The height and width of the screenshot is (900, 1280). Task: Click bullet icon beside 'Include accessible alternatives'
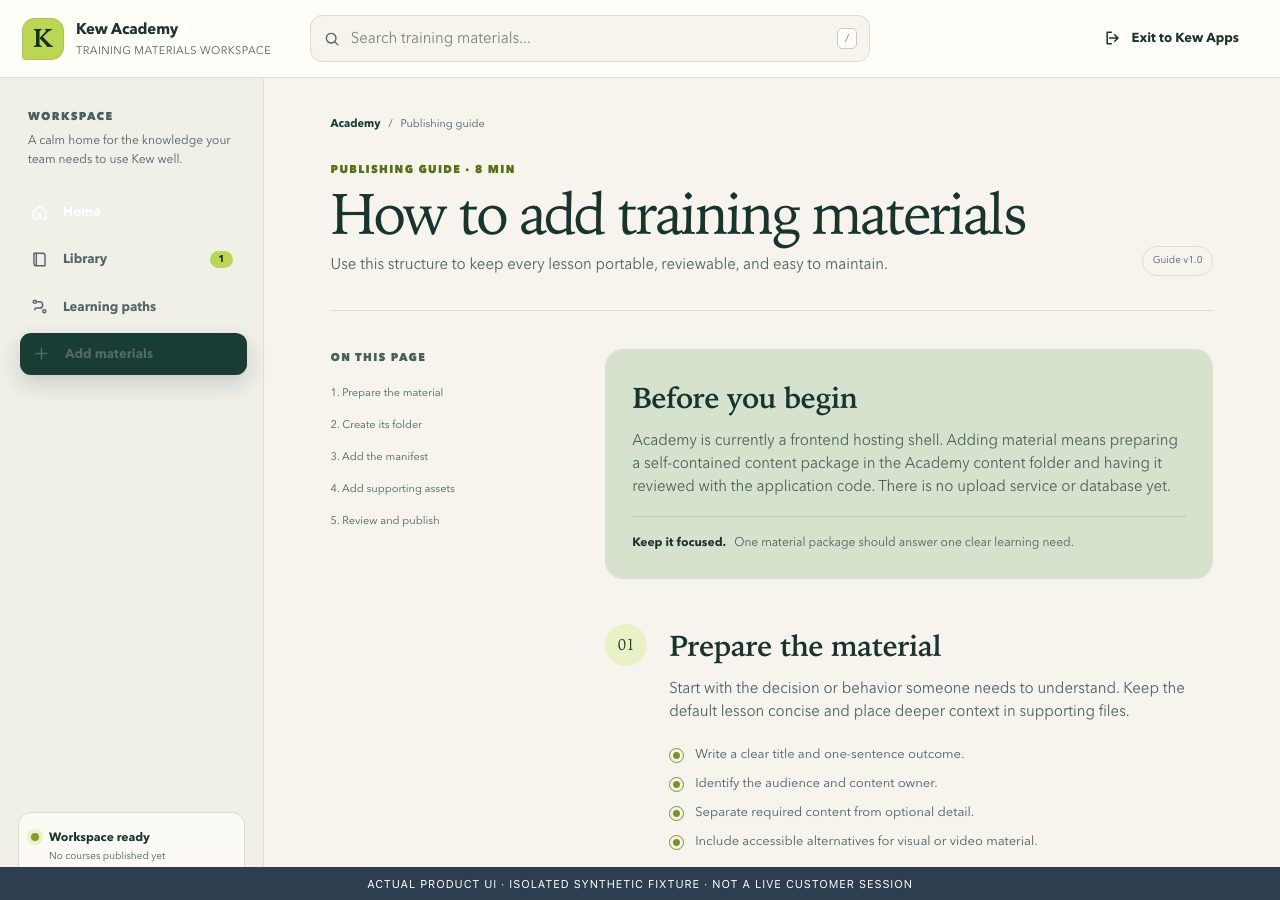(x=676, y=842)
